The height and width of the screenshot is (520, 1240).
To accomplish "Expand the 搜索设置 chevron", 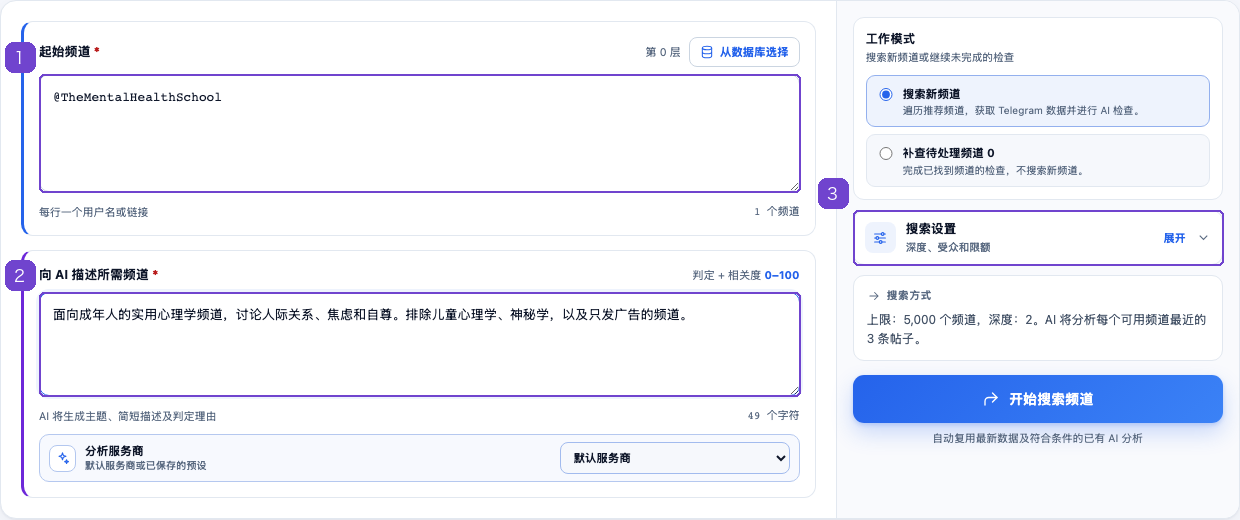I will coord(1203,238).
